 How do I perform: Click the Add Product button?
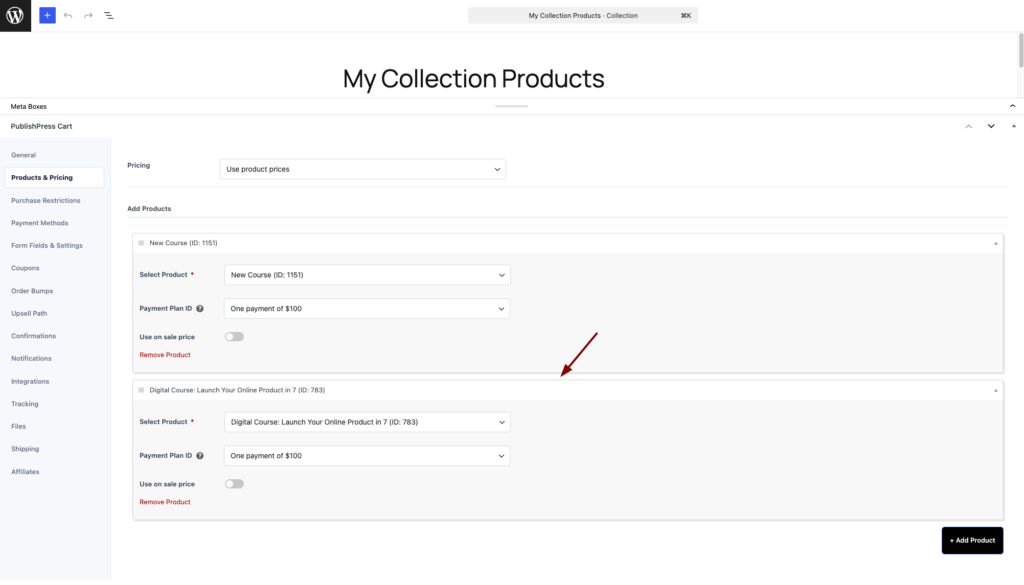coord(972,541)
